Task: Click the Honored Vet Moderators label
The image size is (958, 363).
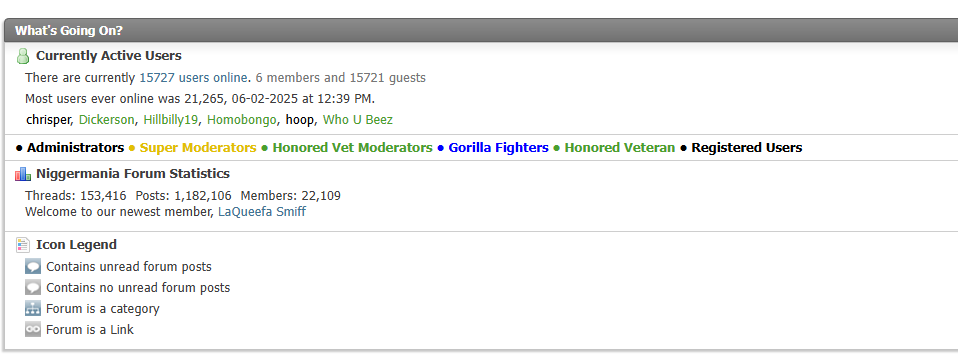Action: pos(353,148)
